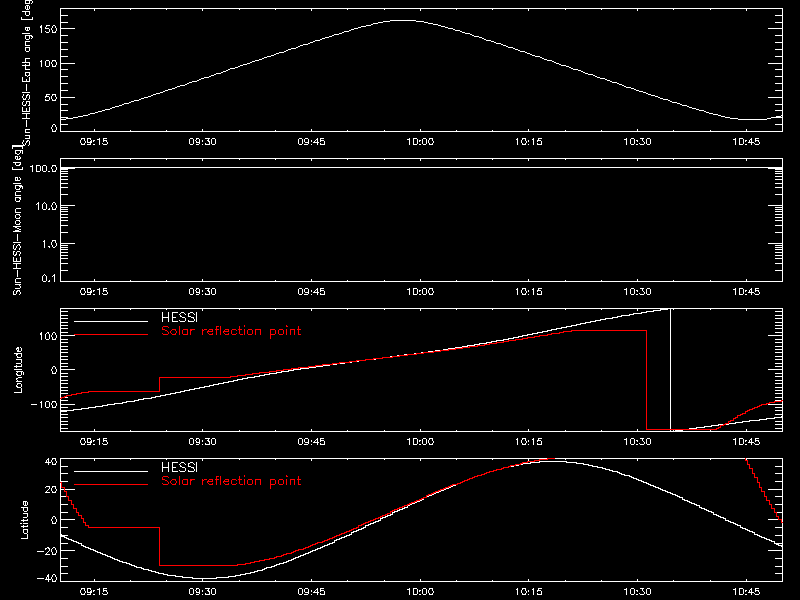The image size is (800, 600).
Task: Click the 10:30 time label under Moon angle plot
Action: point(637,292)
